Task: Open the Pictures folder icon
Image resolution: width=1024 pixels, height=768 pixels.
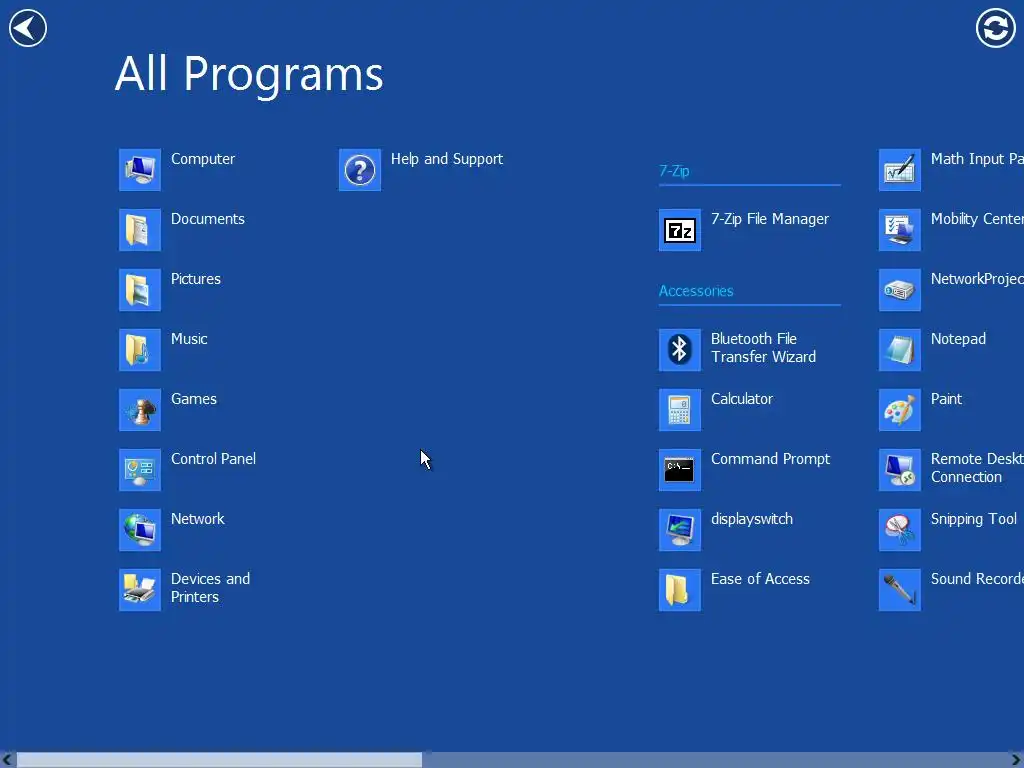Action: [140, 290]
